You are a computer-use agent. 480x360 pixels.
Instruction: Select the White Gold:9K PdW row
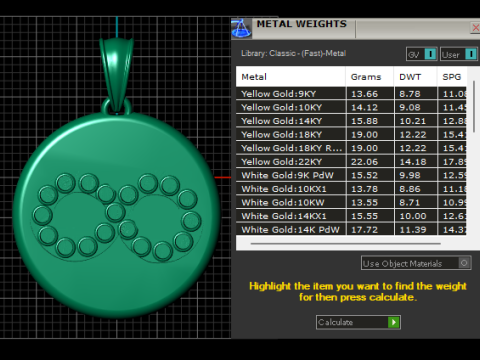[x=351, y=175]
